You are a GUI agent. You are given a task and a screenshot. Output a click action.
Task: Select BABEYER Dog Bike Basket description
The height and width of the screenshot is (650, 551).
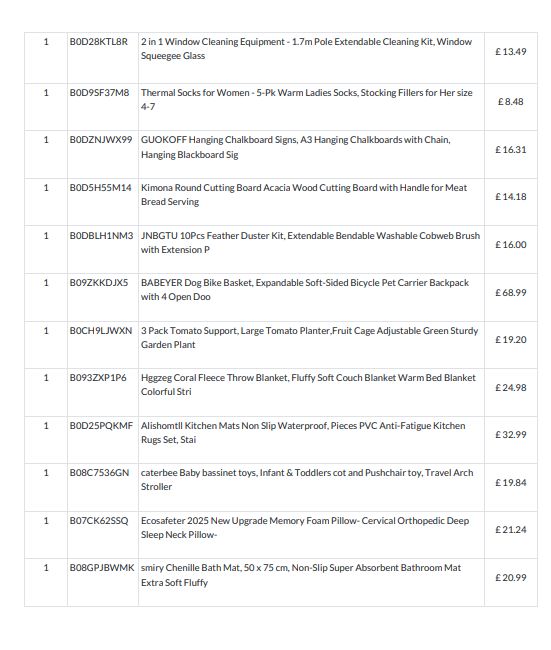pos(305,290)
